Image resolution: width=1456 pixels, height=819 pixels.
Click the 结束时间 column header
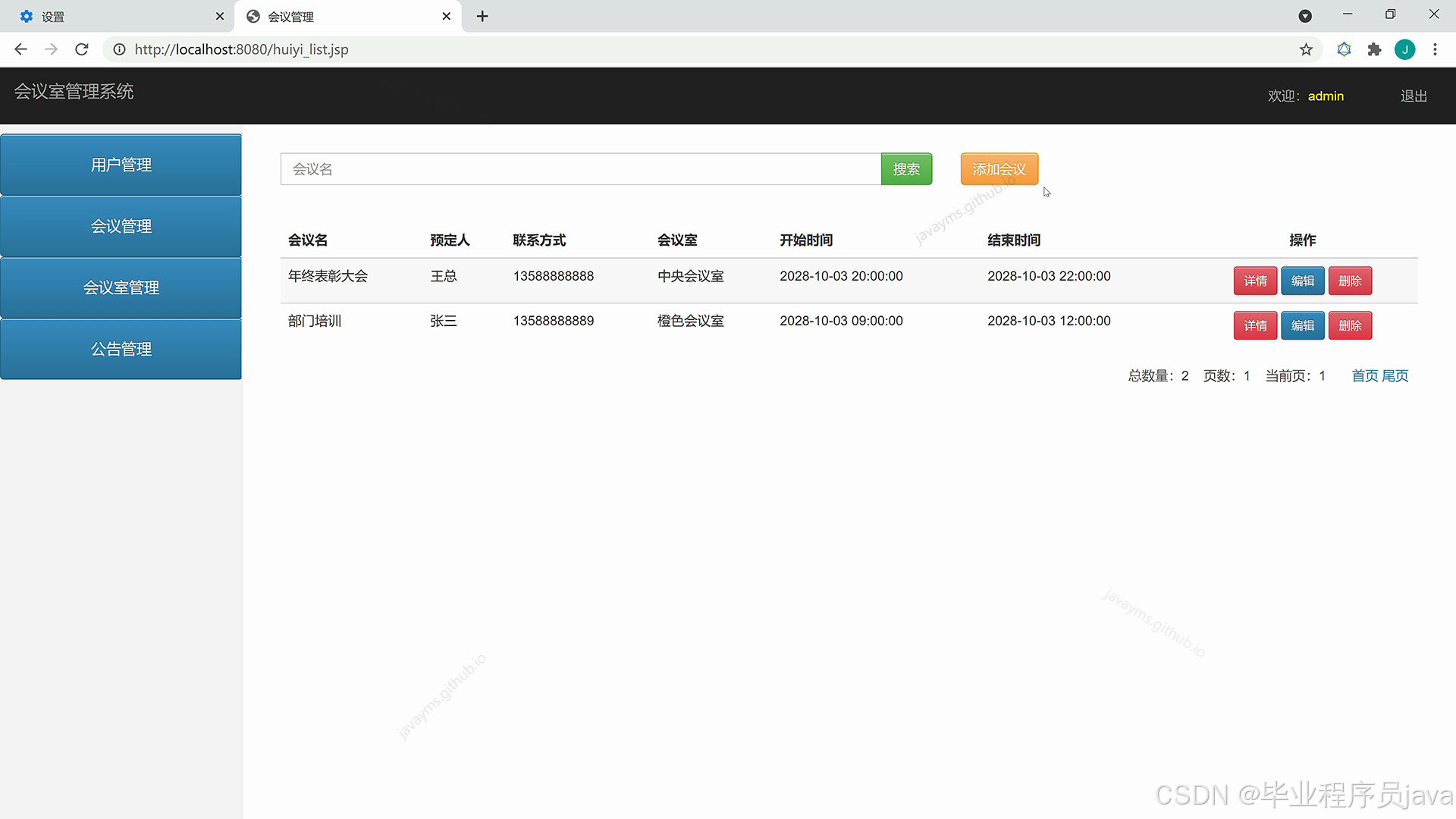click(x=1014, y=240)
